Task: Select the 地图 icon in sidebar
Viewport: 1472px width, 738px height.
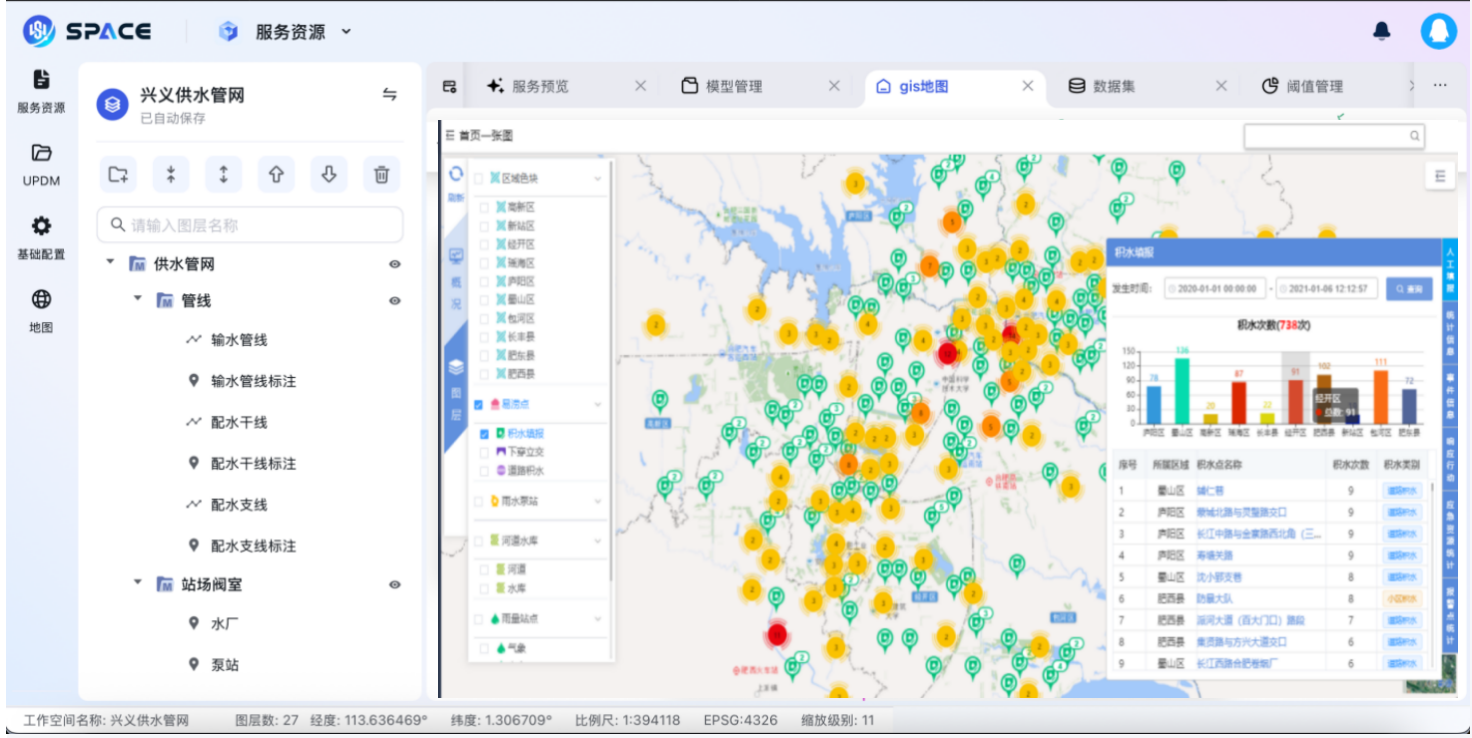Action: [39, 305]
